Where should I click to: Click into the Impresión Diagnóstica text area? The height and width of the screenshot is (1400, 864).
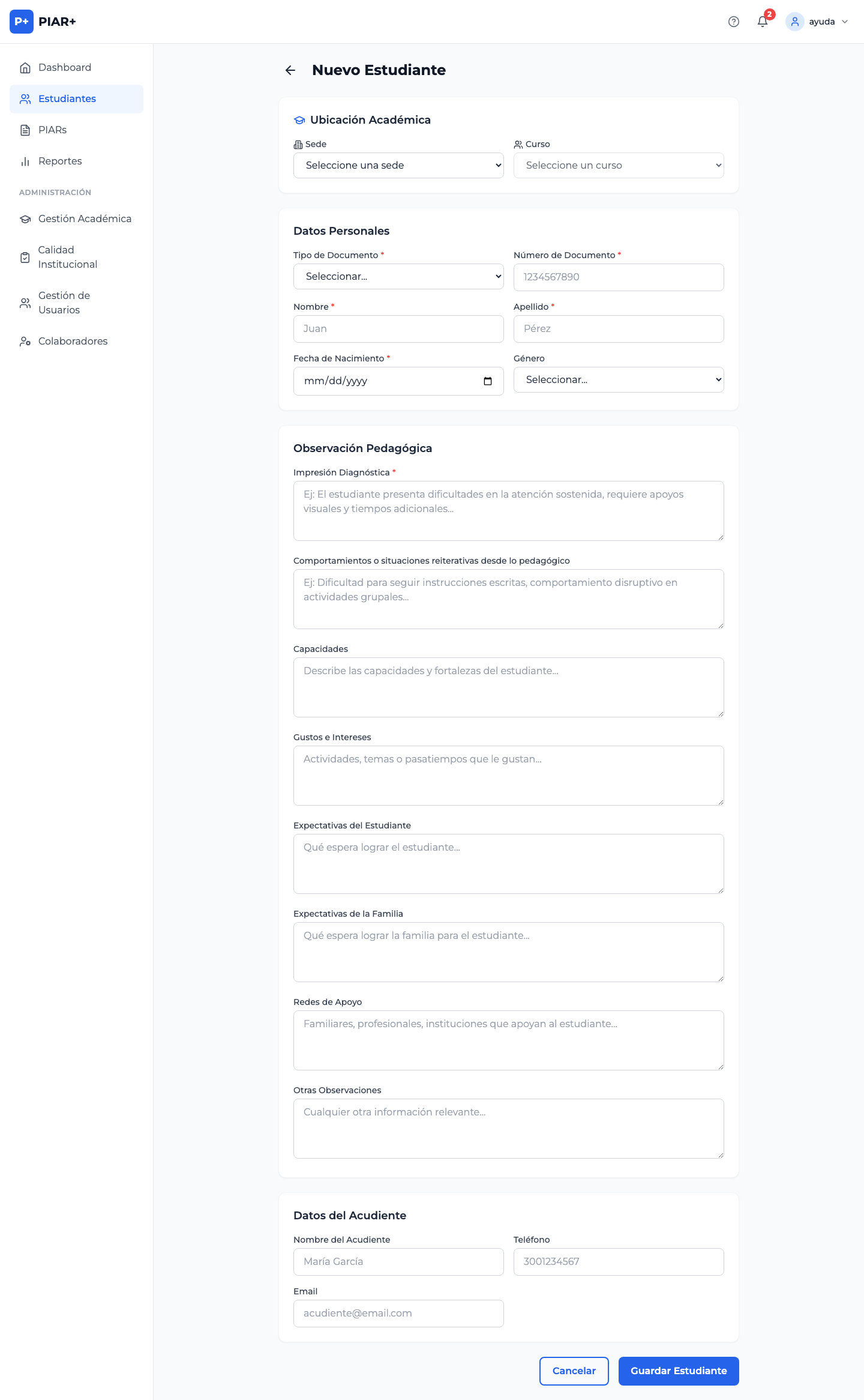pyautogui.click(x=508, y=511)
